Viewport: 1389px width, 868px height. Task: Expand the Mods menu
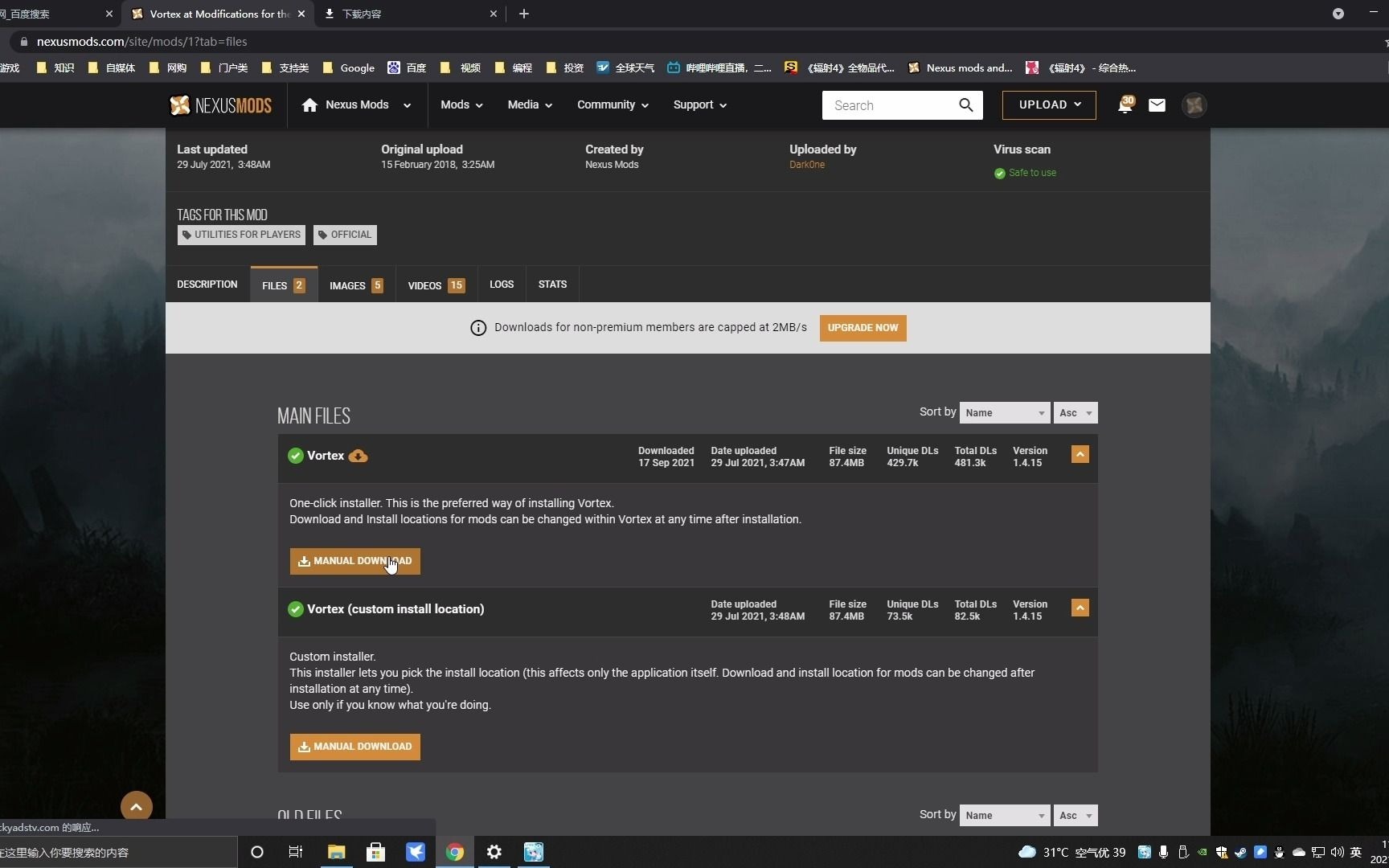tap(461, 105)
